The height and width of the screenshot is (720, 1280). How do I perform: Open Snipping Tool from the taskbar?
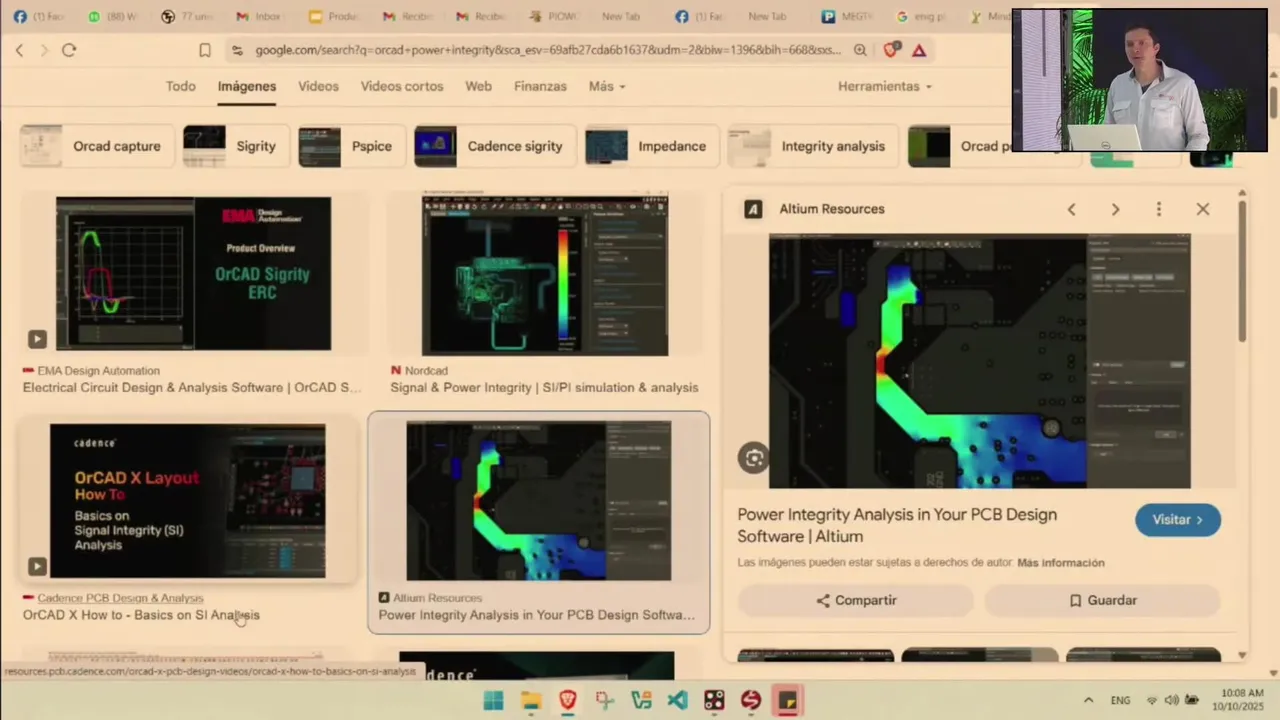click(604, 700)
